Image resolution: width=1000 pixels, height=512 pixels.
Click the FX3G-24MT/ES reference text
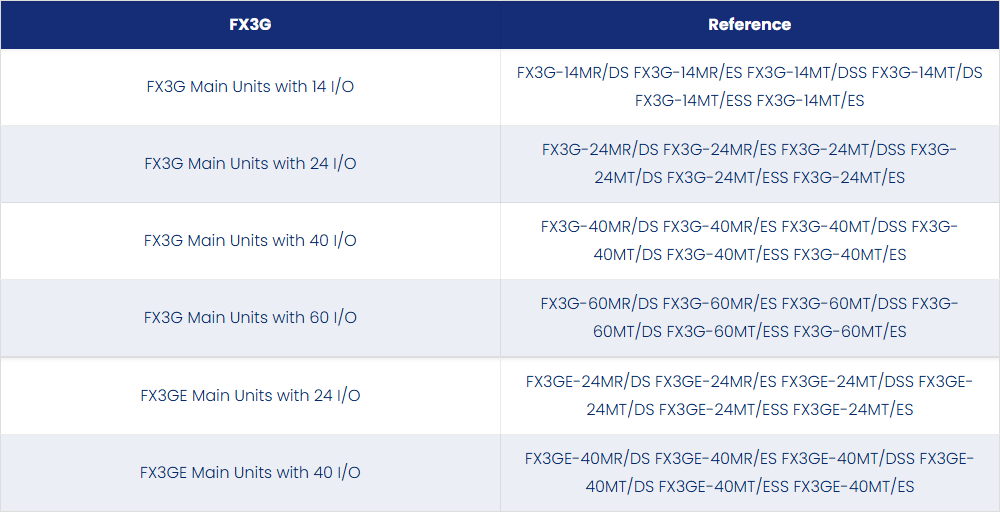coord(848,178)
